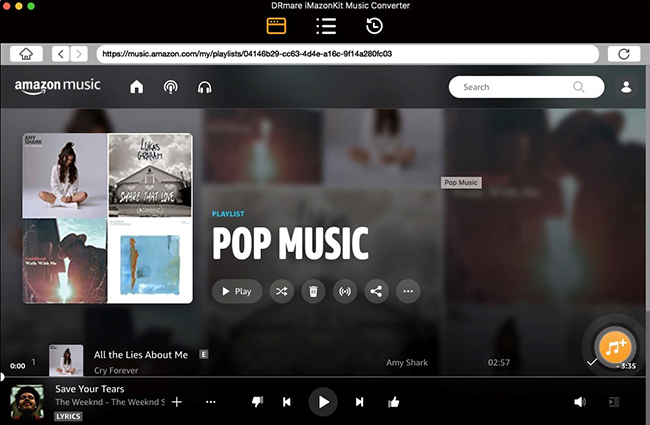This screenshot has height=425, width=650.
Task: Click the LYRICS badge in the player
Action: point(68,416)
